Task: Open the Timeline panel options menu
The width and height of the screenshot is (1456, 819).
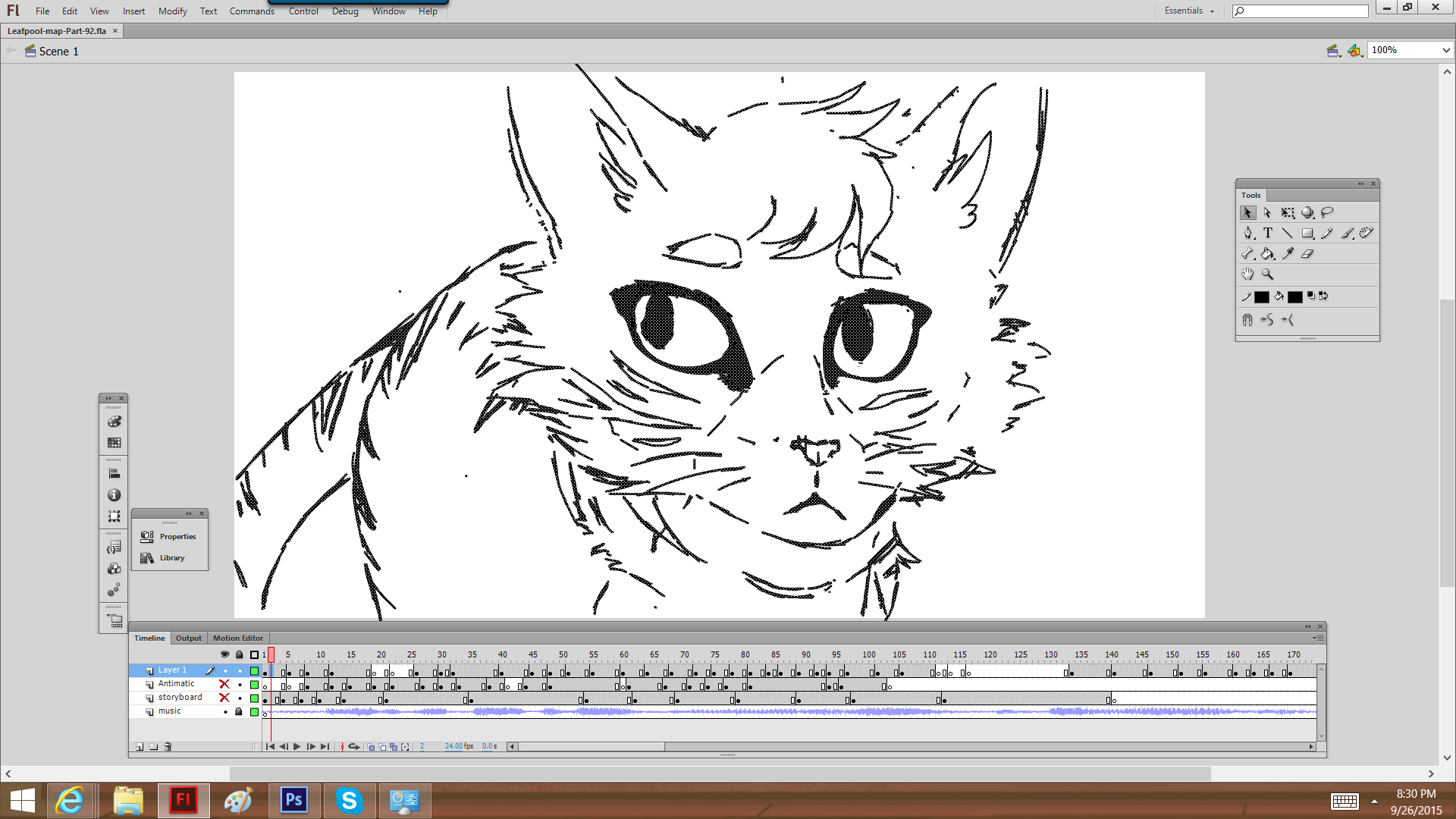Action: tap(1317, 638)
